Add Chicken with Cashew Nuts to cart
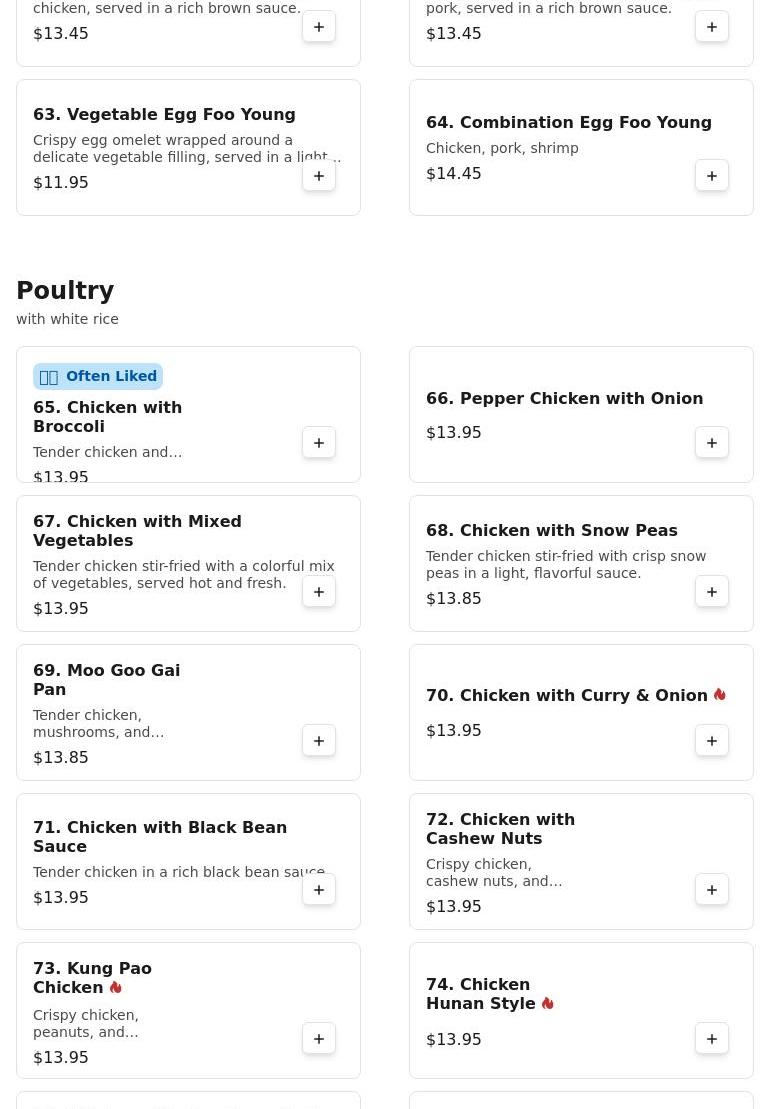This screenshot has width=770, height=1109. tap(712, 890)
